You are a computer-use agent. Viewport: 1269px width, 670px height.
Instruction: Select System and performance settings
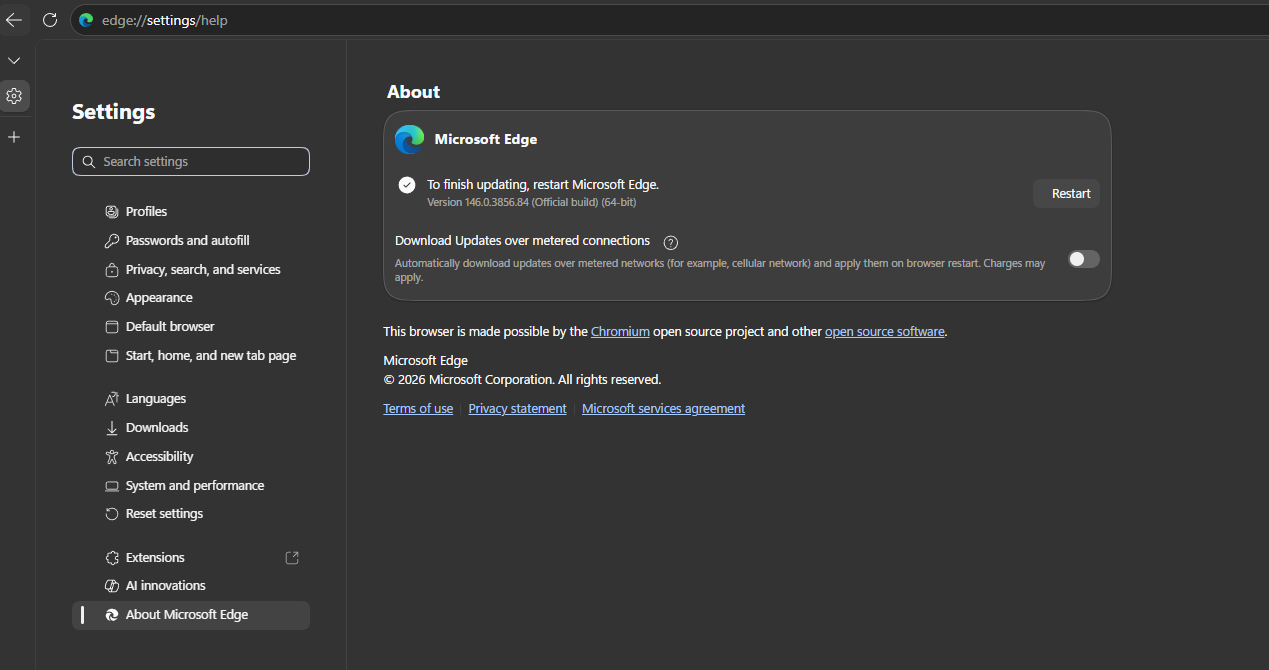coord(194,486)
